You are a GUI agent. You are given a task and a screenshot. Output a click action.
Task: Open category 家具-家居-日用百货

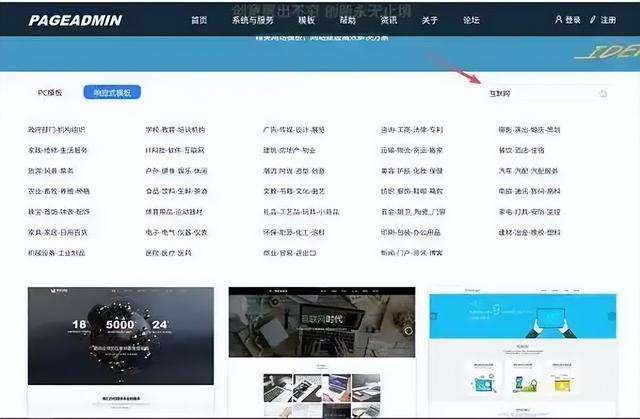point(58,233)
